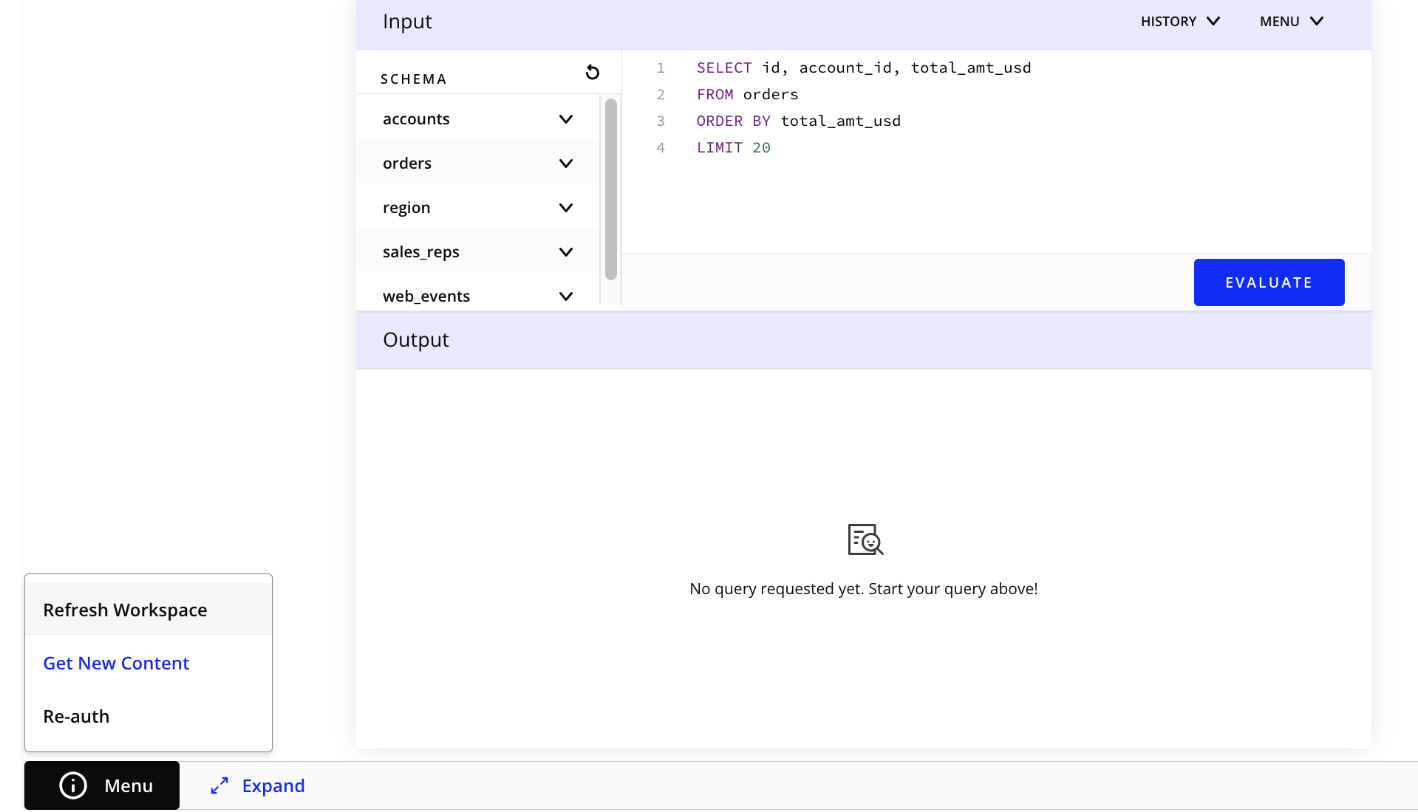
Task: Click the Output section header
Action: point(416,339)
